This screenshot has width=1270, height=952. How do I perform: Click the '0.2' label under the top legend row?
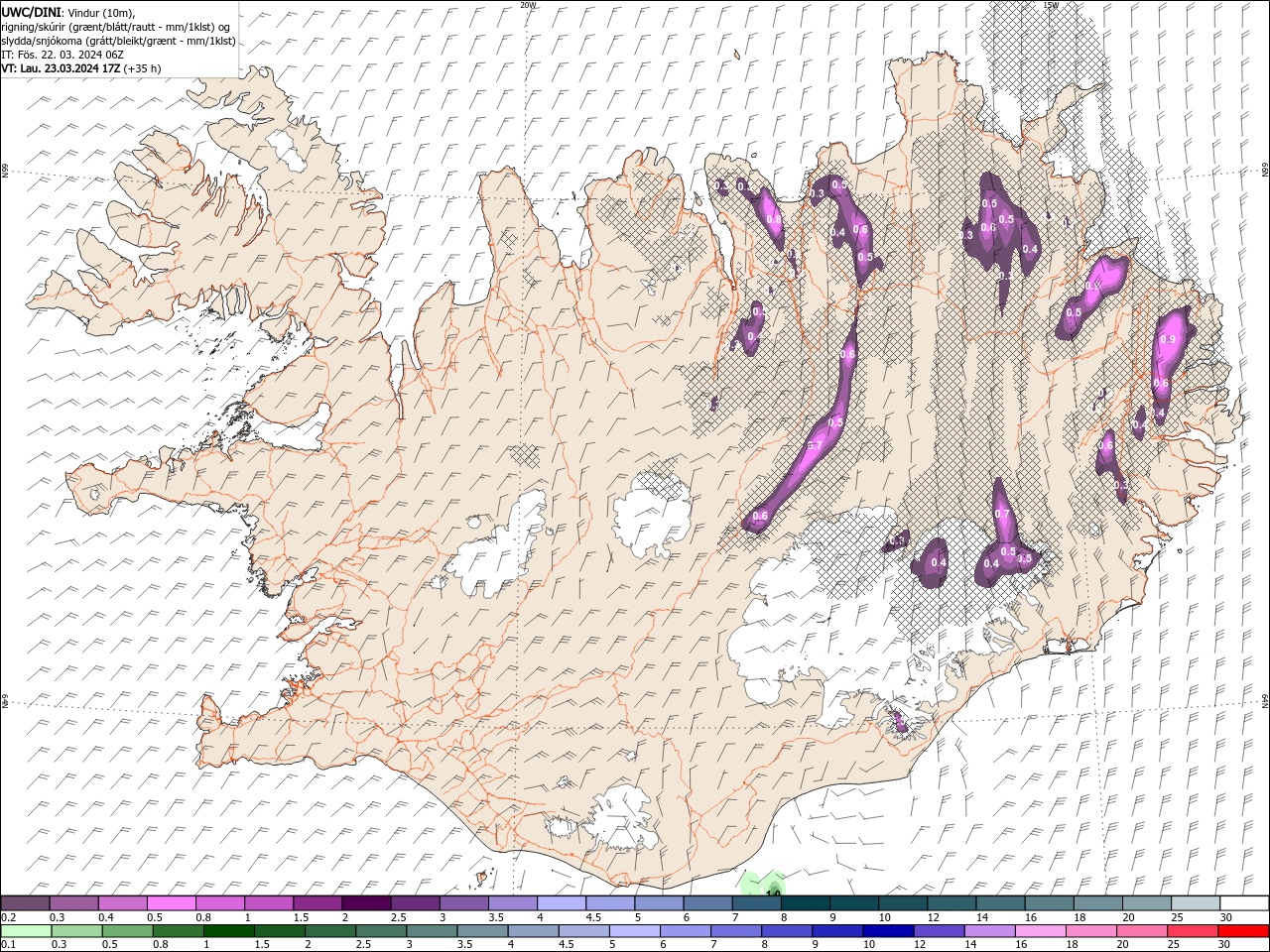tap(8, 917)
